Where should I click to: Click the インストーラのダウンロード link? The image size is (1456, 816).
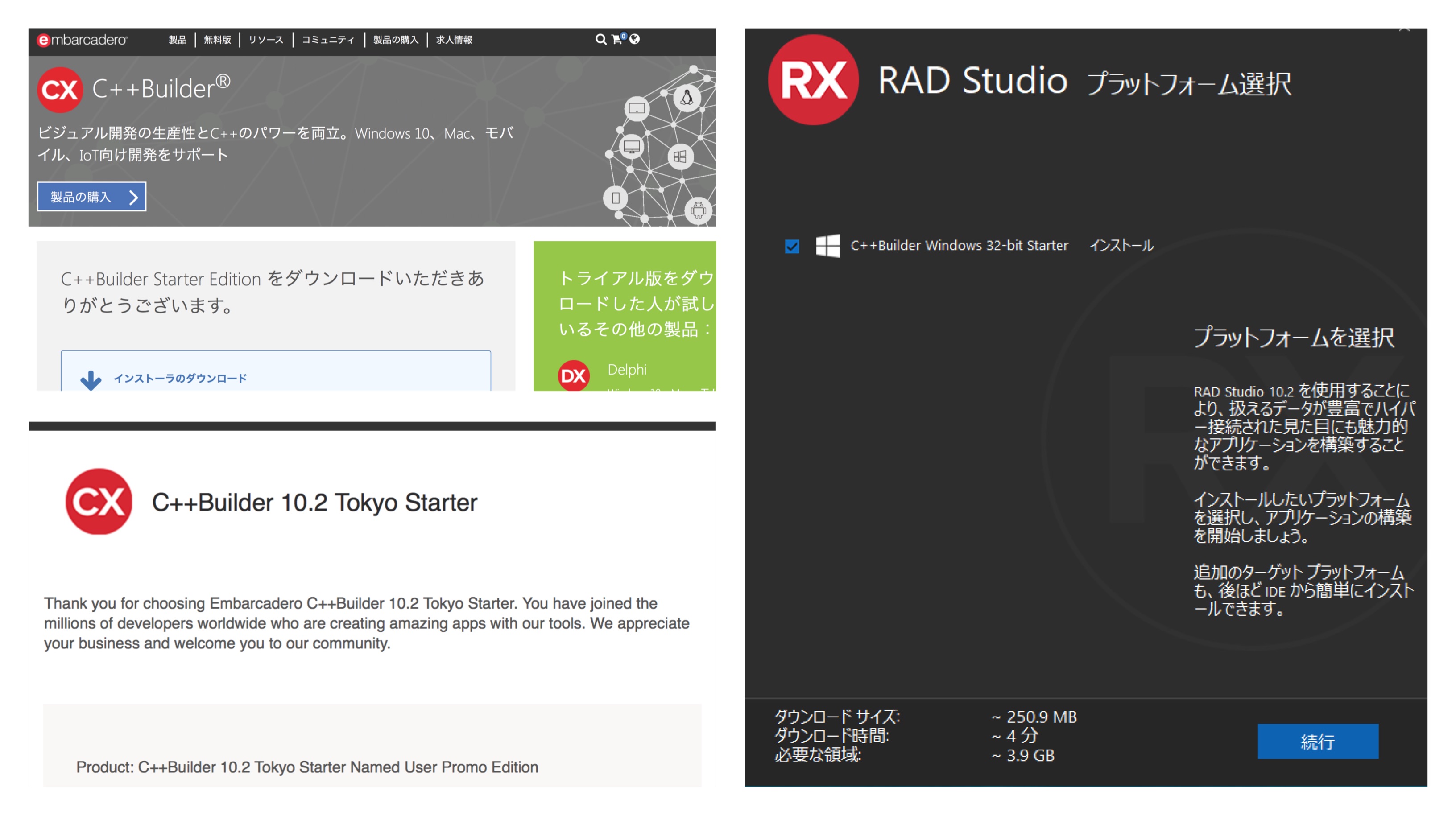coord(181,378)
